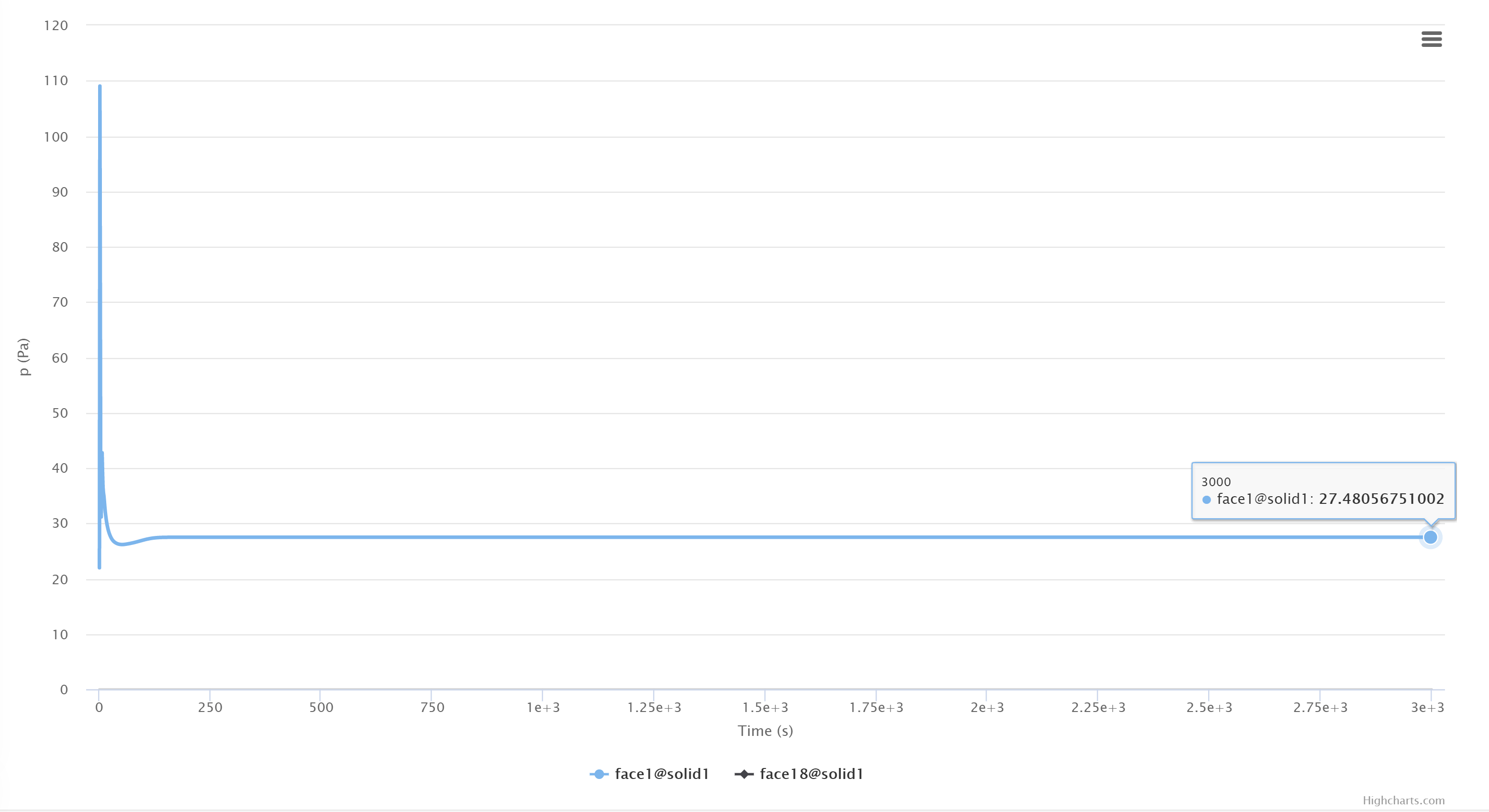Click the blue circle marker for face1@solid1
The width and height of the screenshot is (1489, 812).
click(599, 774)
